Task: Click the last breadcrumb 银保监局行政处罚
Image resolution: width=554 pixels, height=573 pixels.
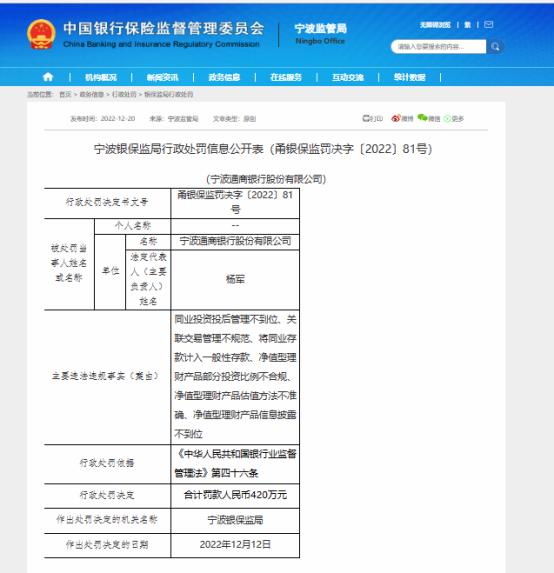Action: pos(169,94)
